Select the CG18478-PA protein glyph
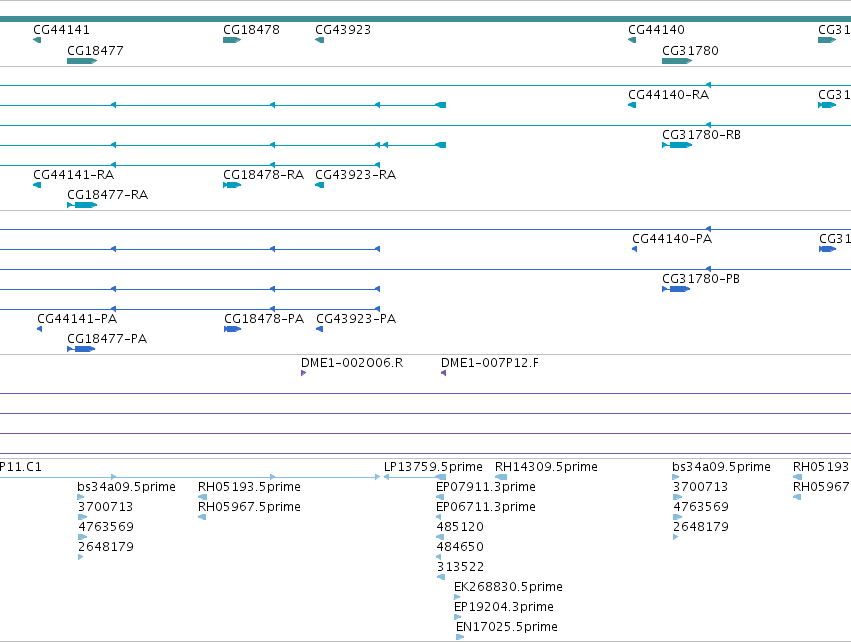 coord(232,329)
